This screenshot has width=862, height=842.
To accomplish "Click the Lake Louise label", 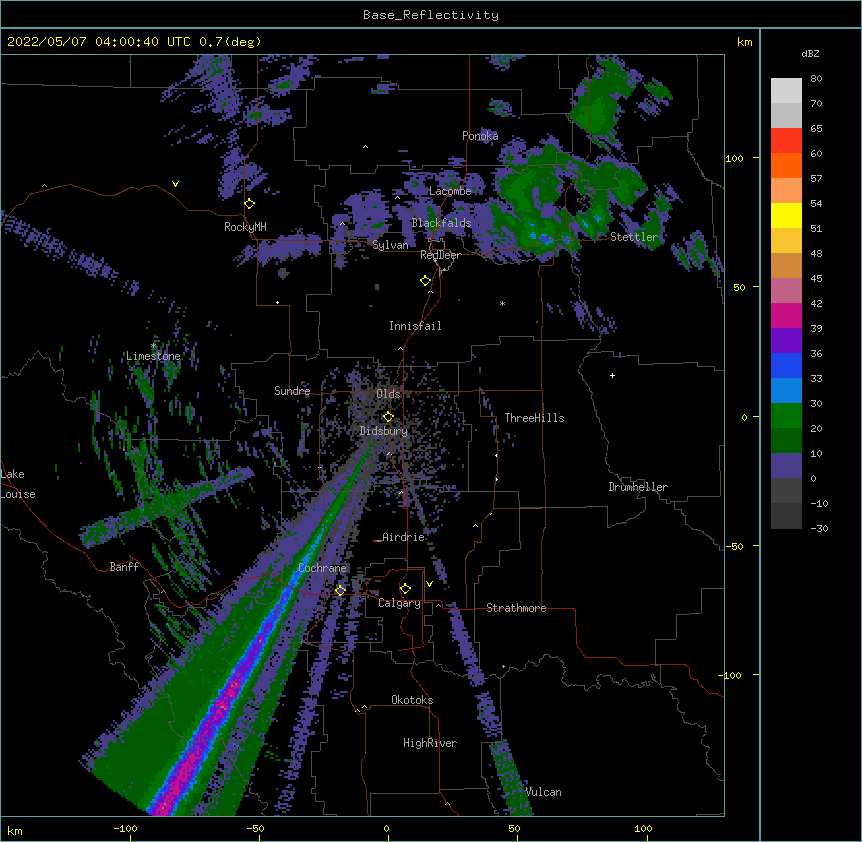I will [x=18, y=484].
